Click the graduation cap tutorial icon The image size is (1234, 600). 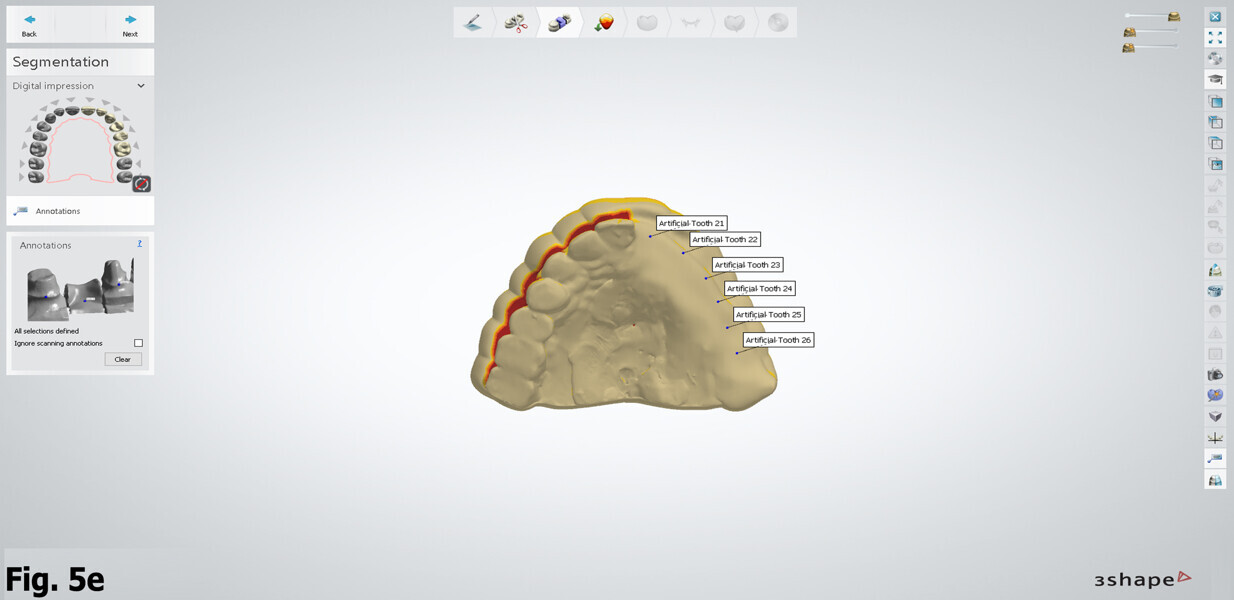click(1215, 80)
